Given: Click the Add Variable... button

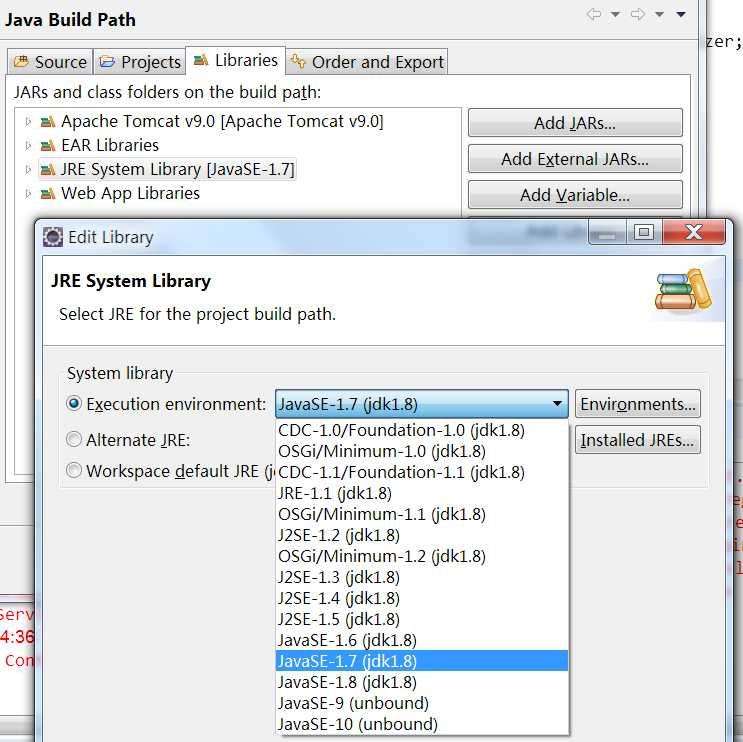Looking at the screenshot, I should point(575,195).
